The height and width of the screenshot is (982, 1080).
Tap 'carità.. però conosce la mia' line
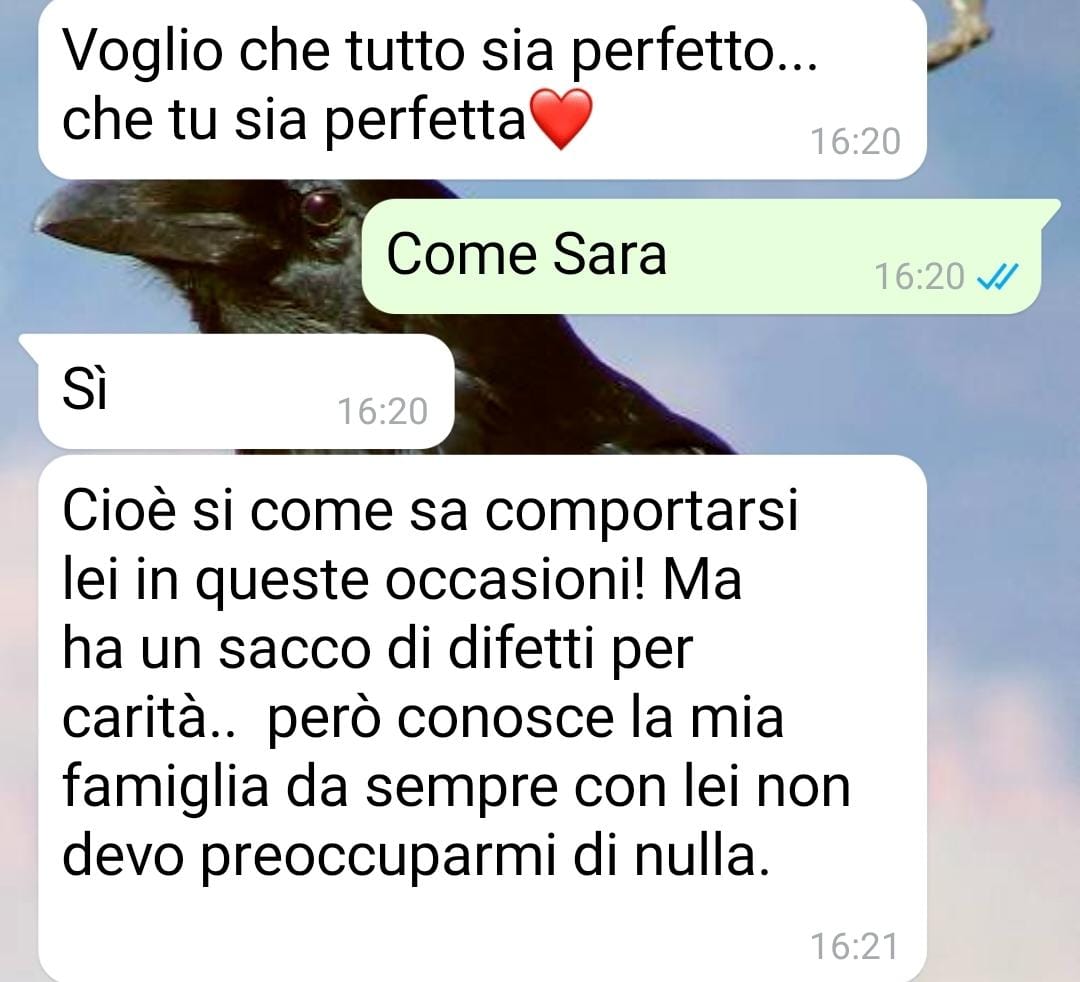click(423, 720)
